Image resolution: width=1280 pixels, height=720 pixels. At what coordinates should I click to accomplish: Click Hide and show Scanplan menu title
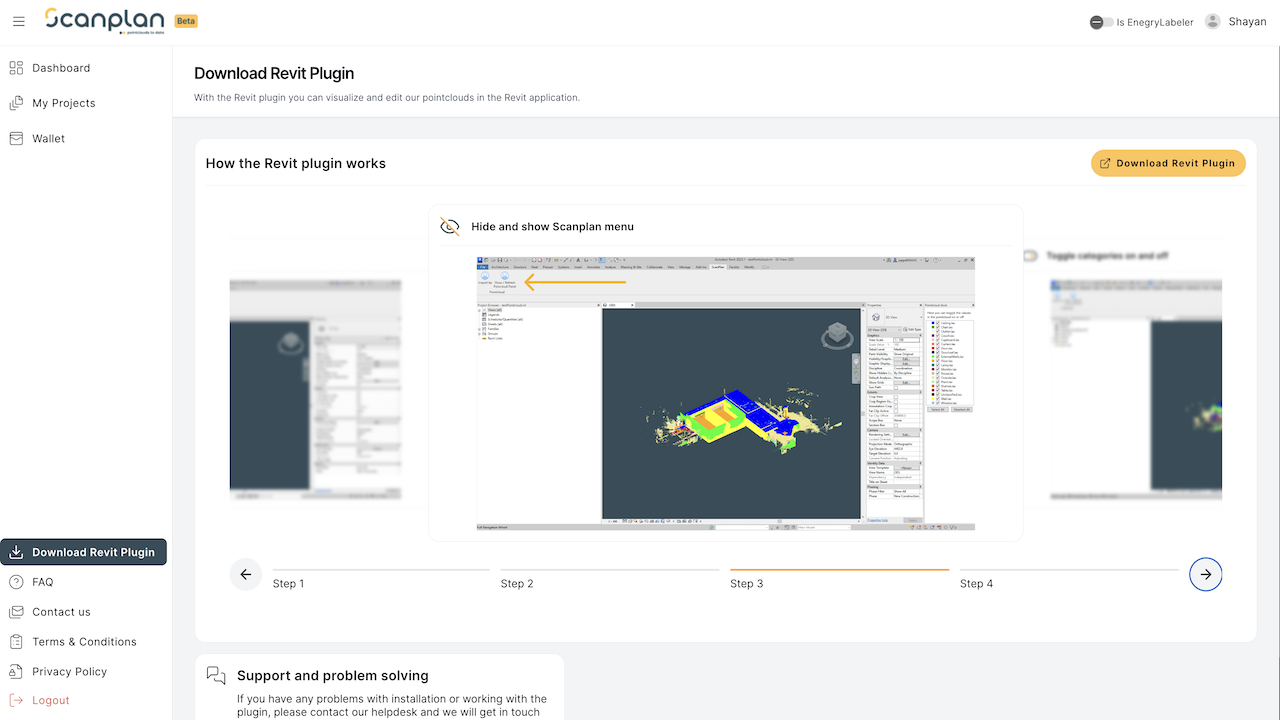click(x=553, y=227)
